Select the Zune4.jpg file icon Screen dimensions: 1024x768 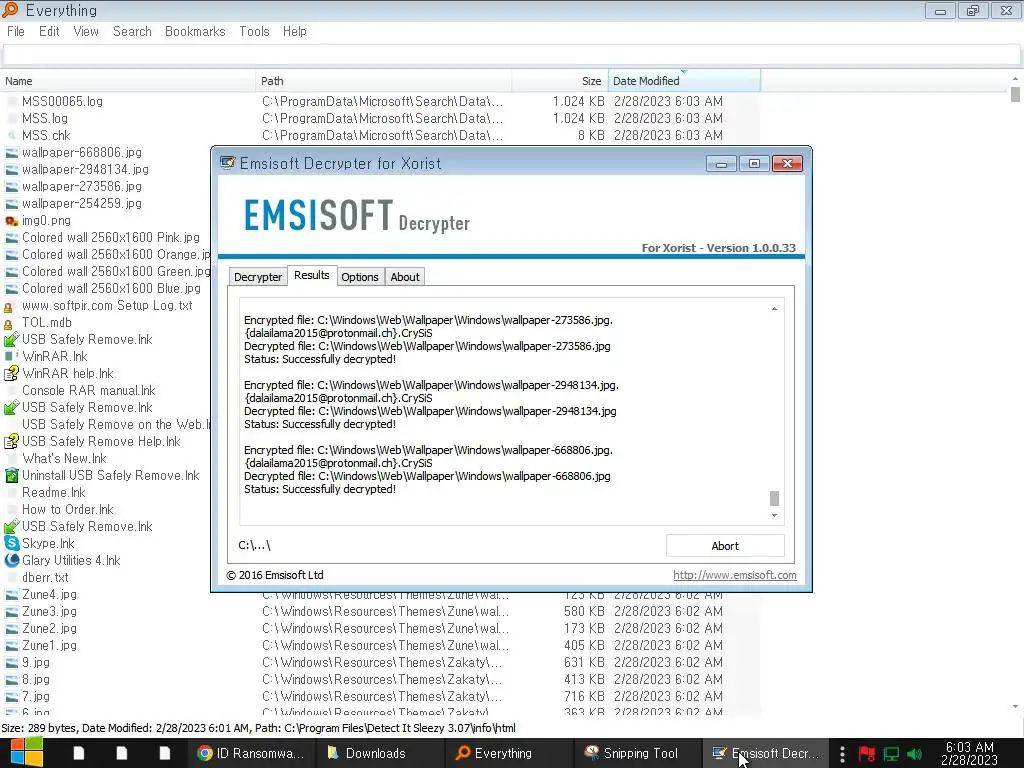click(x=12, y=595)
